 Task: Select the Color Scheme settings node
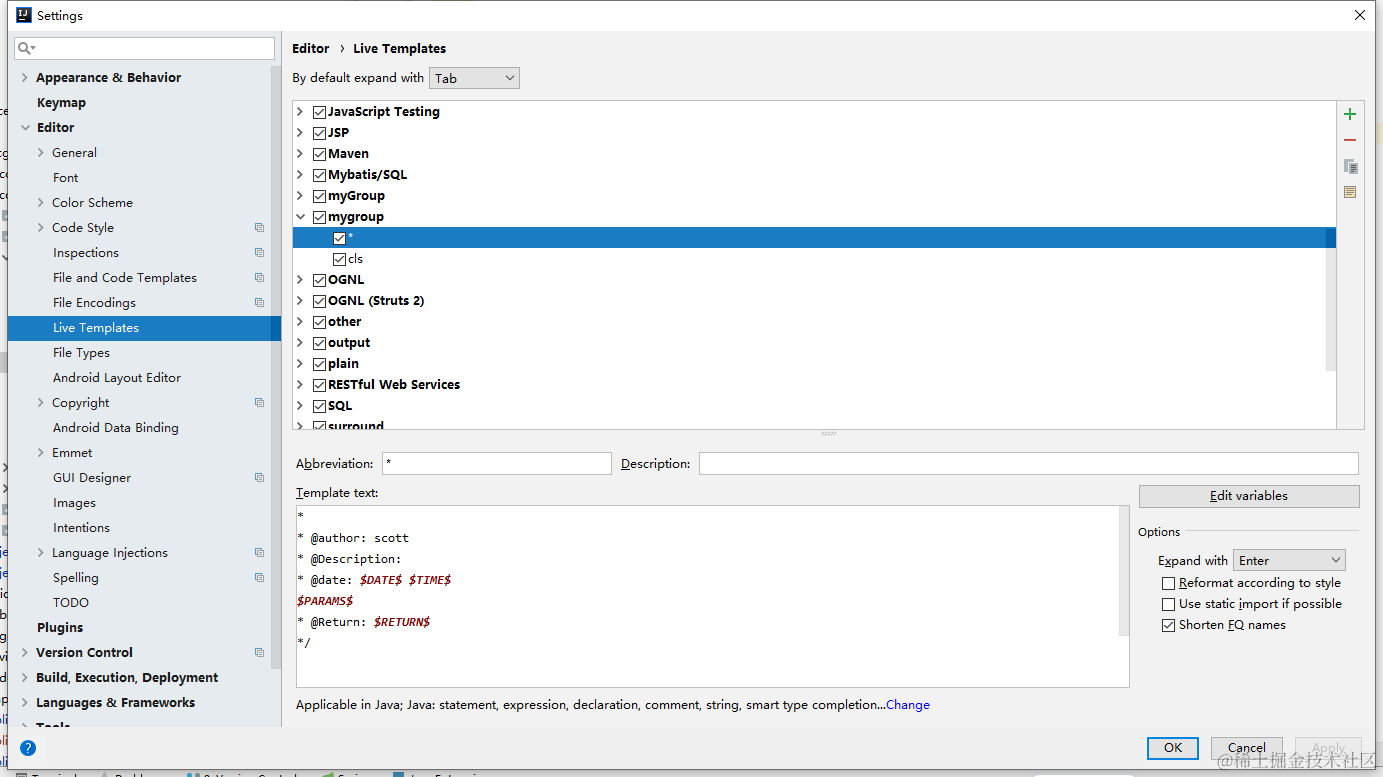[x=92, y=203]
